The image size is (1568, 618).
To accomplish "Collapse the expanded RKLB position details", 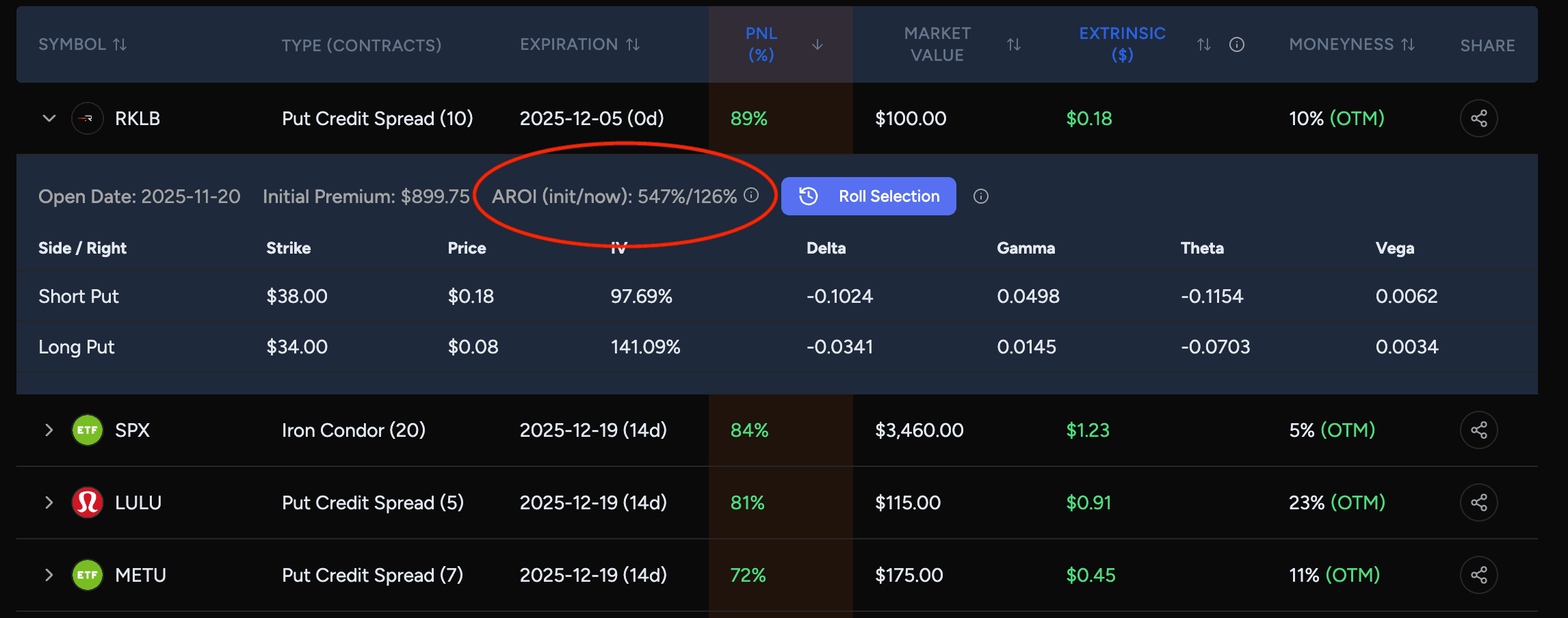I will pyautogui.click(x=48, y=118).
